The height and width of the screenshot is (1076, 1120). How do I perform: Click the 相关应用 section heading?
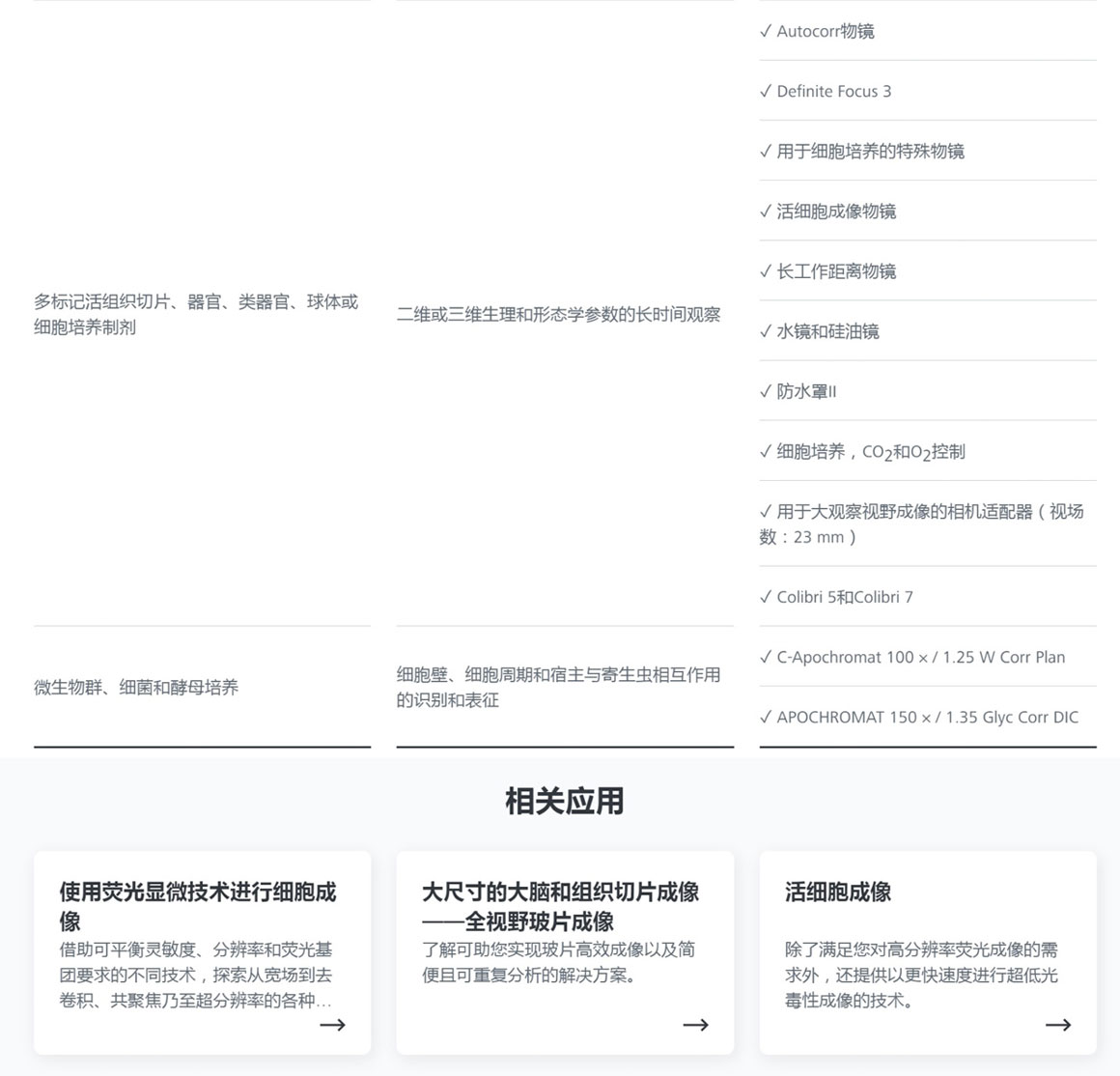point(564,801)
